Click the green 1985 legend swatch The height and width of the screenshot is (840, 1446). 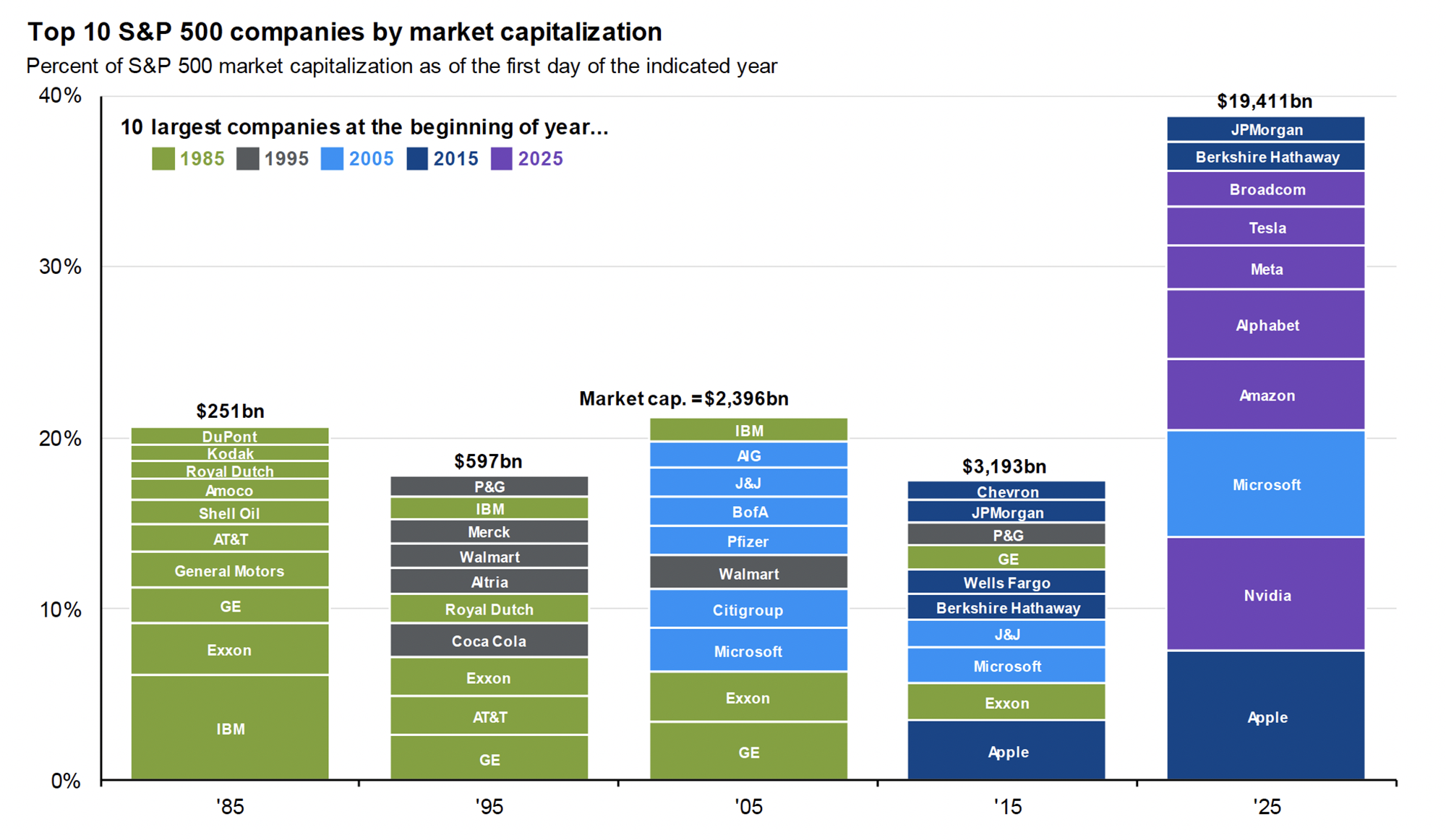[163, 159]
